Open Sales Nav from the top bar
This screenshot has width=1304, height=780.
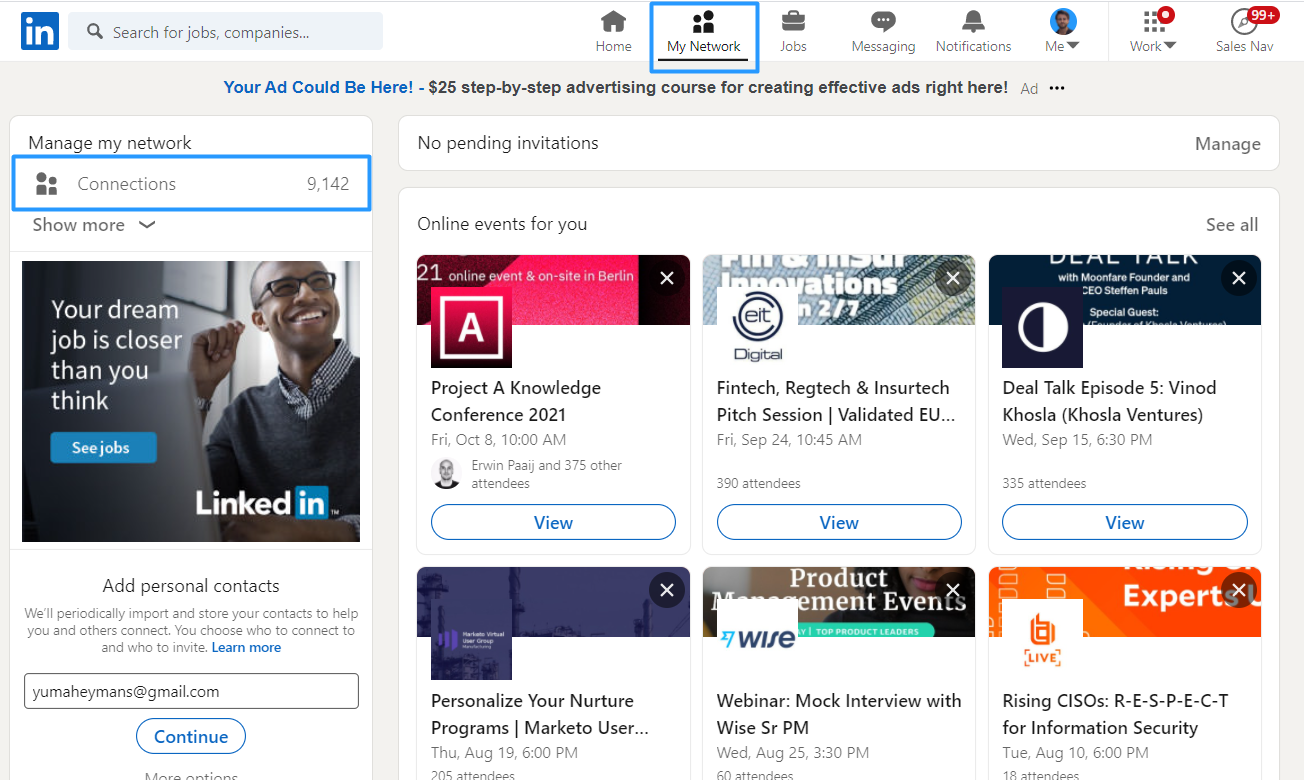coord(1245,31)
